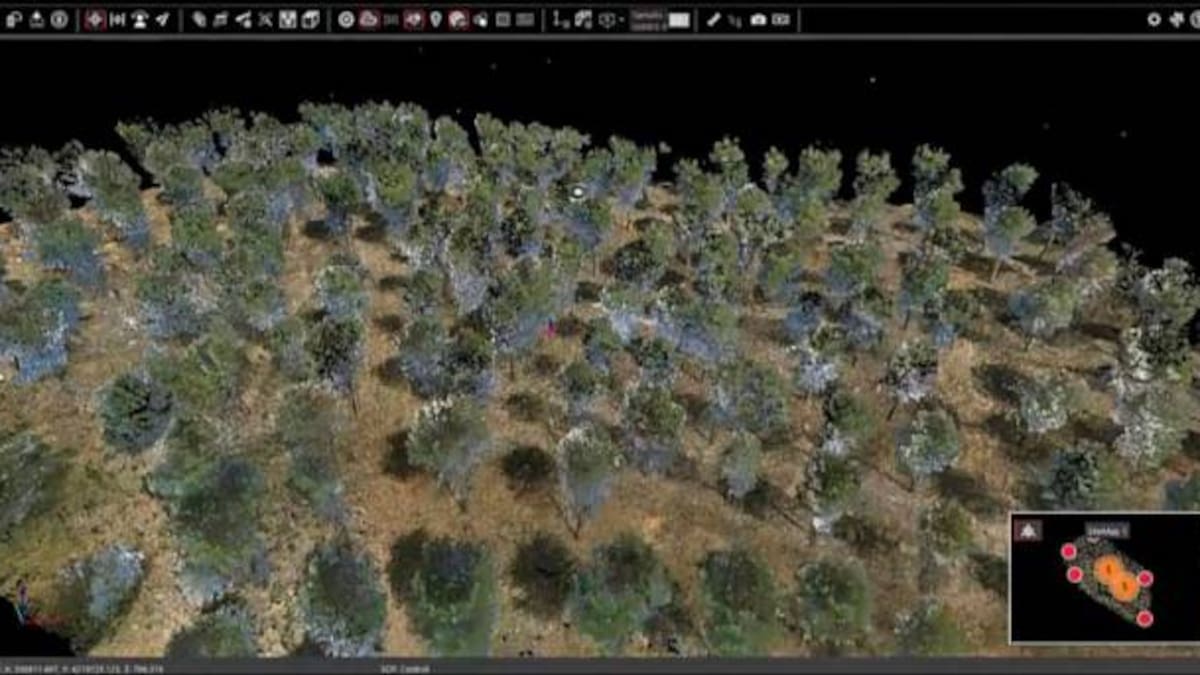Click the layered map tools icon
Viewport: 1200px width, 675px height.
coord(584,19)
